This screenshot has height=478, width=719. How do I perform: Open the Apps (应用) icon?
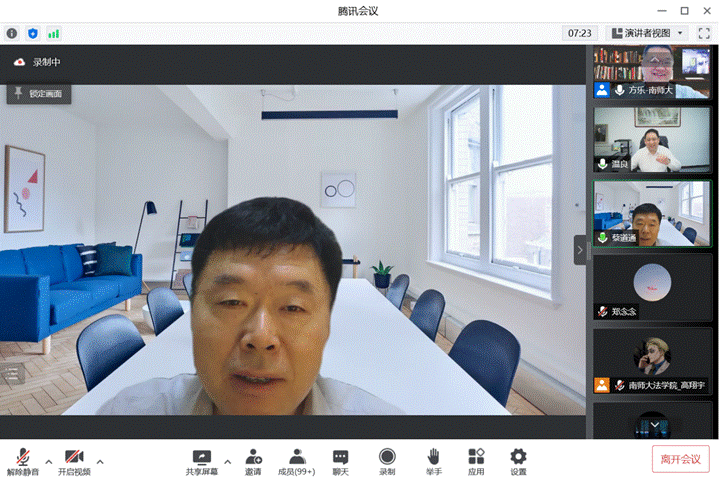[x=476, y=461]
